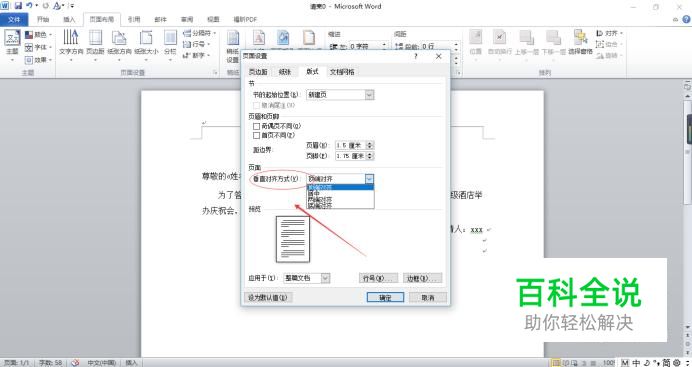The width and height of the screenshot is (692, 367).
Task: Select 居中 in the alignment list
Action: point(340,193)
